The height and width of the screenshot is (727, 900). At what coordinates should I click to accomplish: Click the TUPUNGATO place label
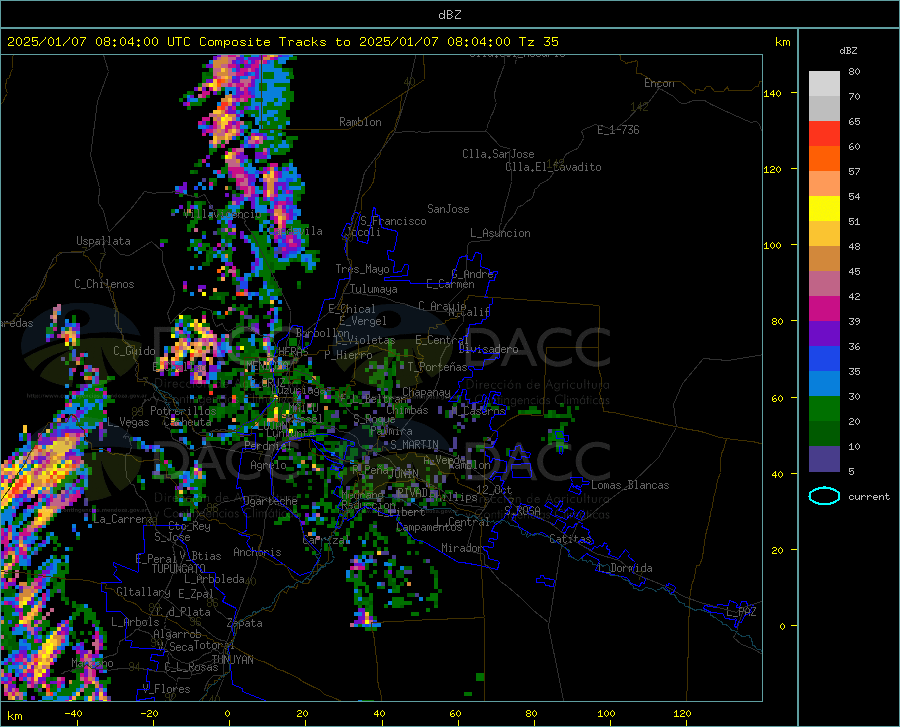(179, 569)
